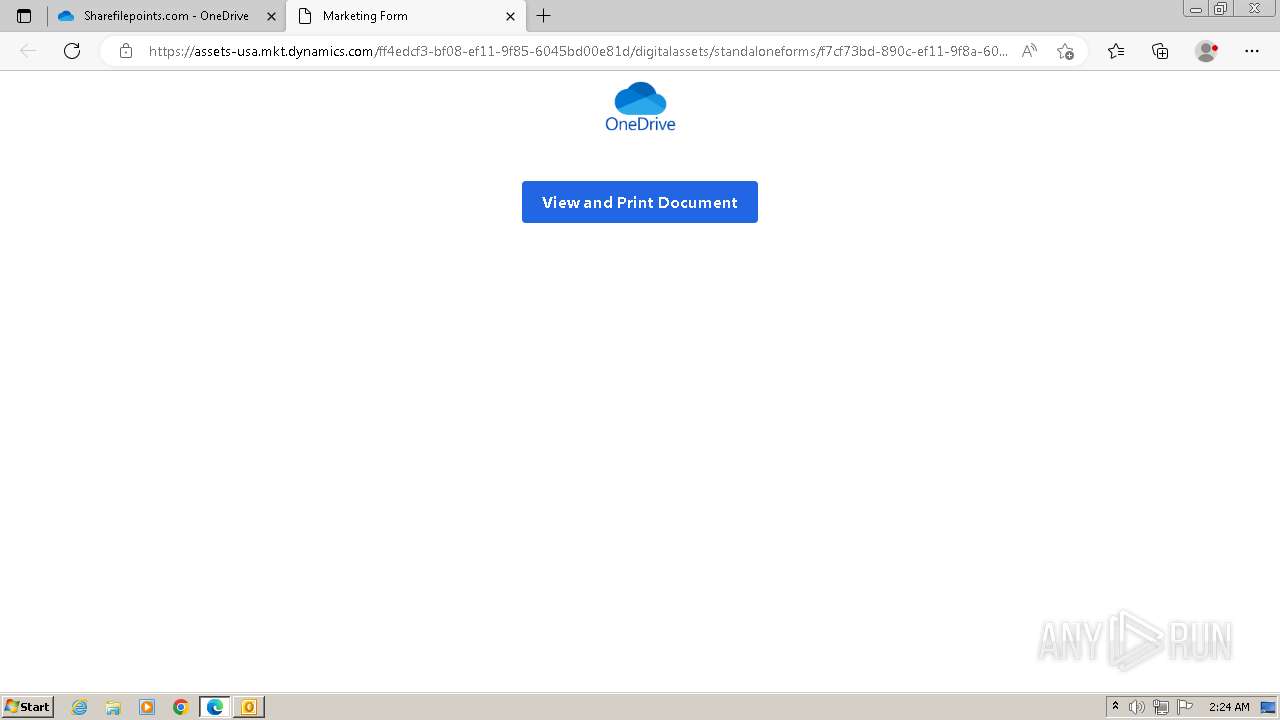
Task: Toggle Read aloud icon in address bar
Action: [1029, 51]
